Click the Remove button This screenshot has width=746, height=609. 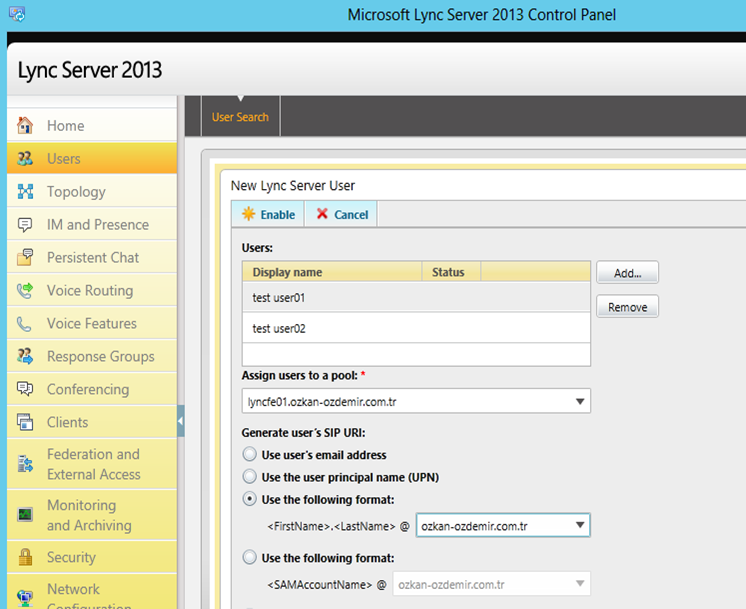(x=627, y=307)
